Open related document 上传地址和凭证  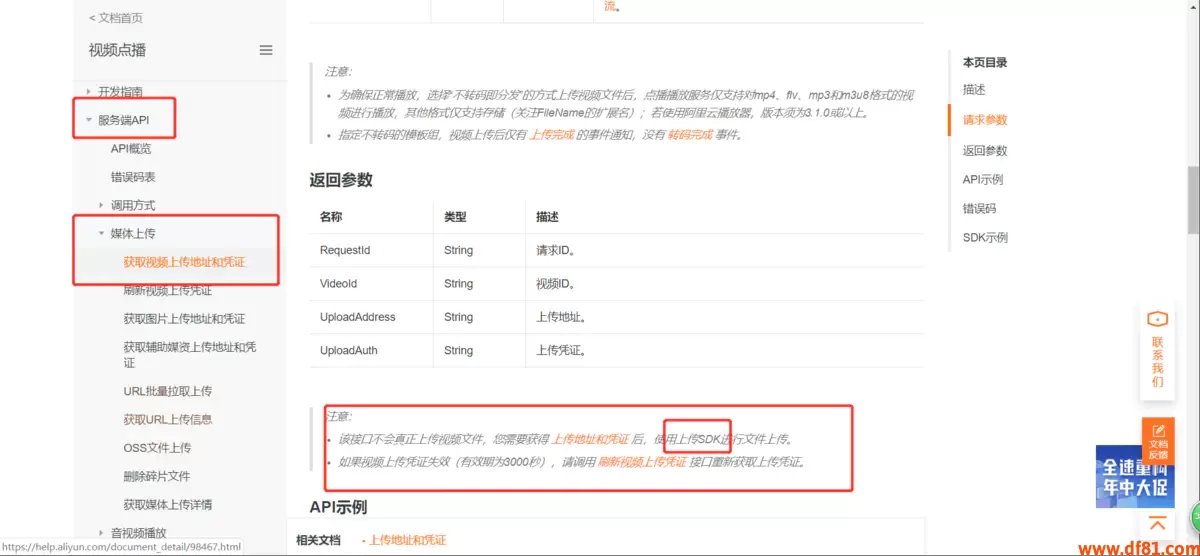point(407,540)
